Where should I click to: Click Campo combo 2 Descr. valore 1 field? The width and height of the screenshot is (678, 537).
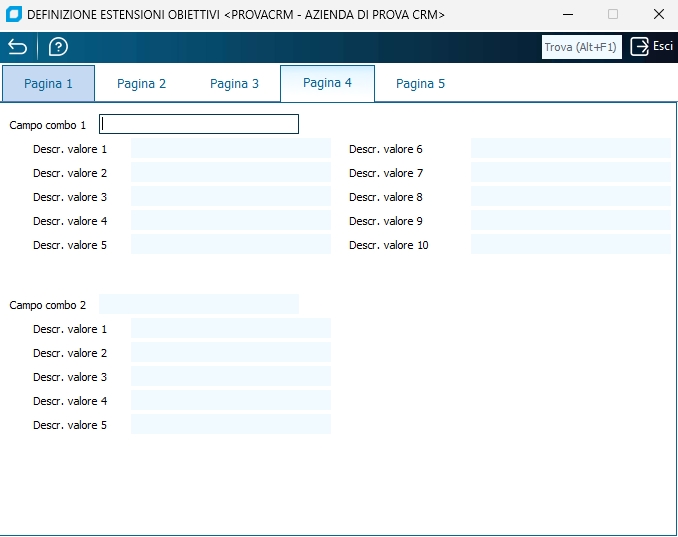pyautogui.click(x=231, y=328)
